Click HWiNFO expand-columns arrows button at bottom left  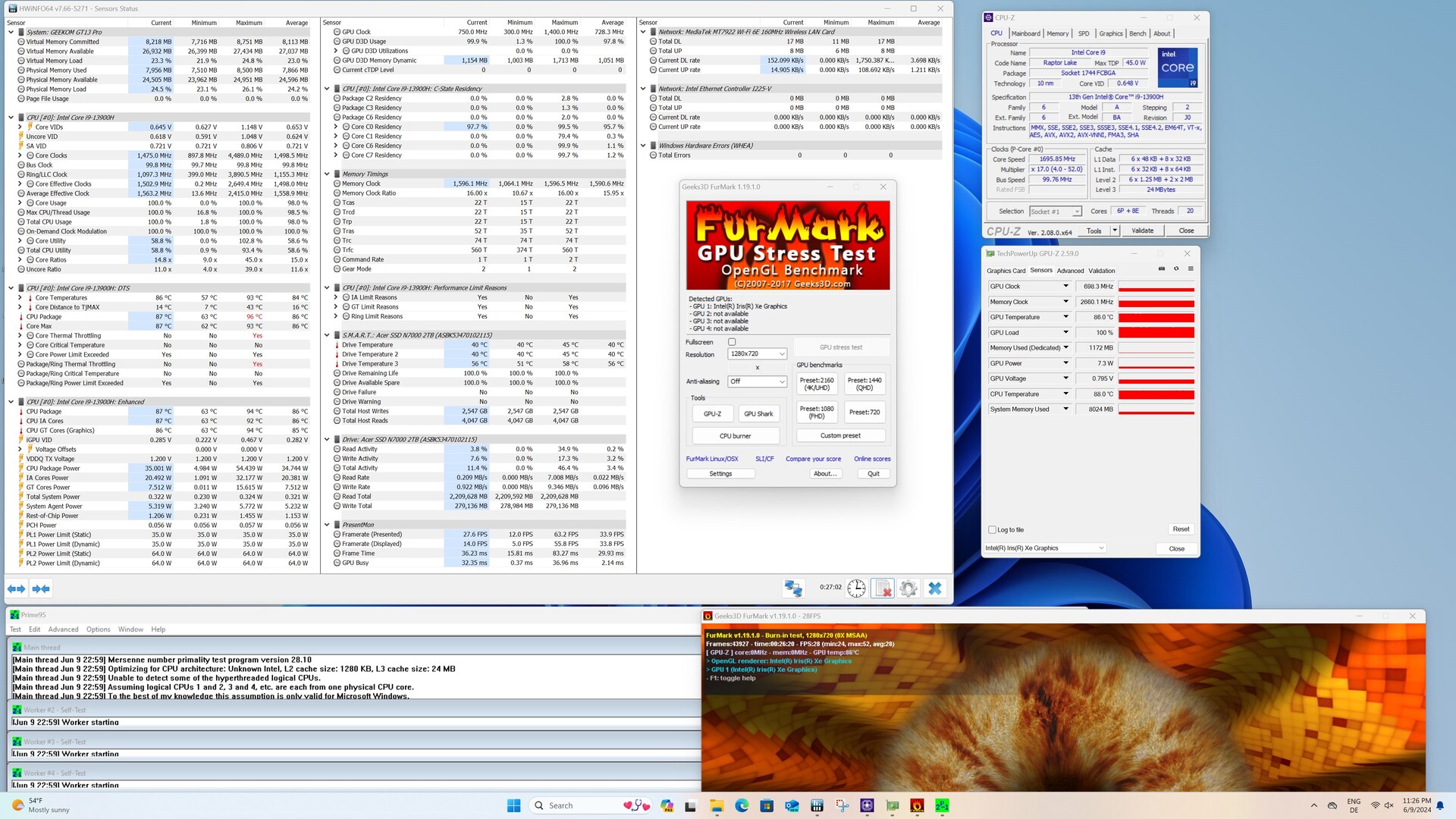coord(16,588)
